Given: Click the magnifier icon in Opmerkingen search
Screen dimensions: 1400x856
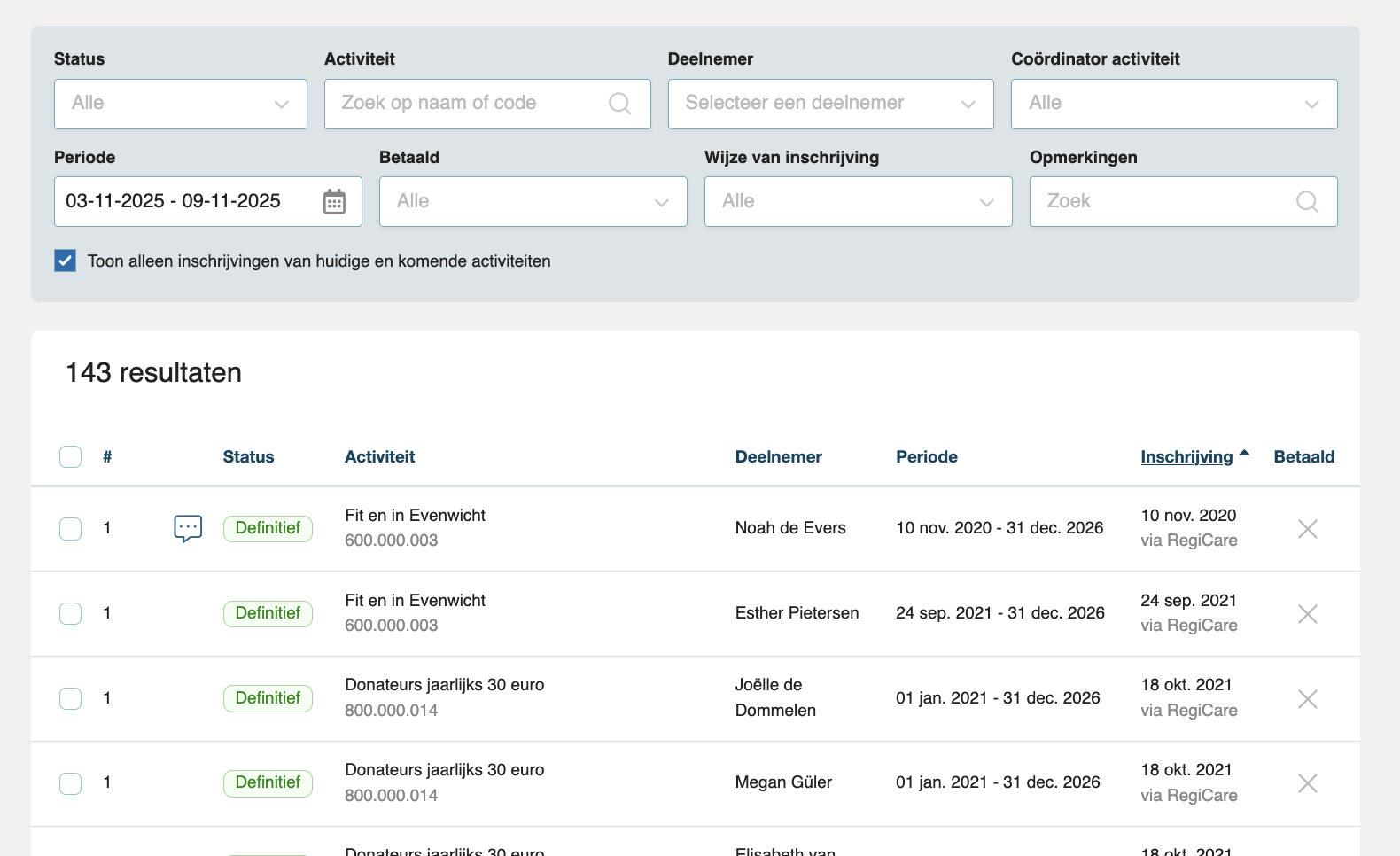Looking at the screenshot, I should point(1307,201).
